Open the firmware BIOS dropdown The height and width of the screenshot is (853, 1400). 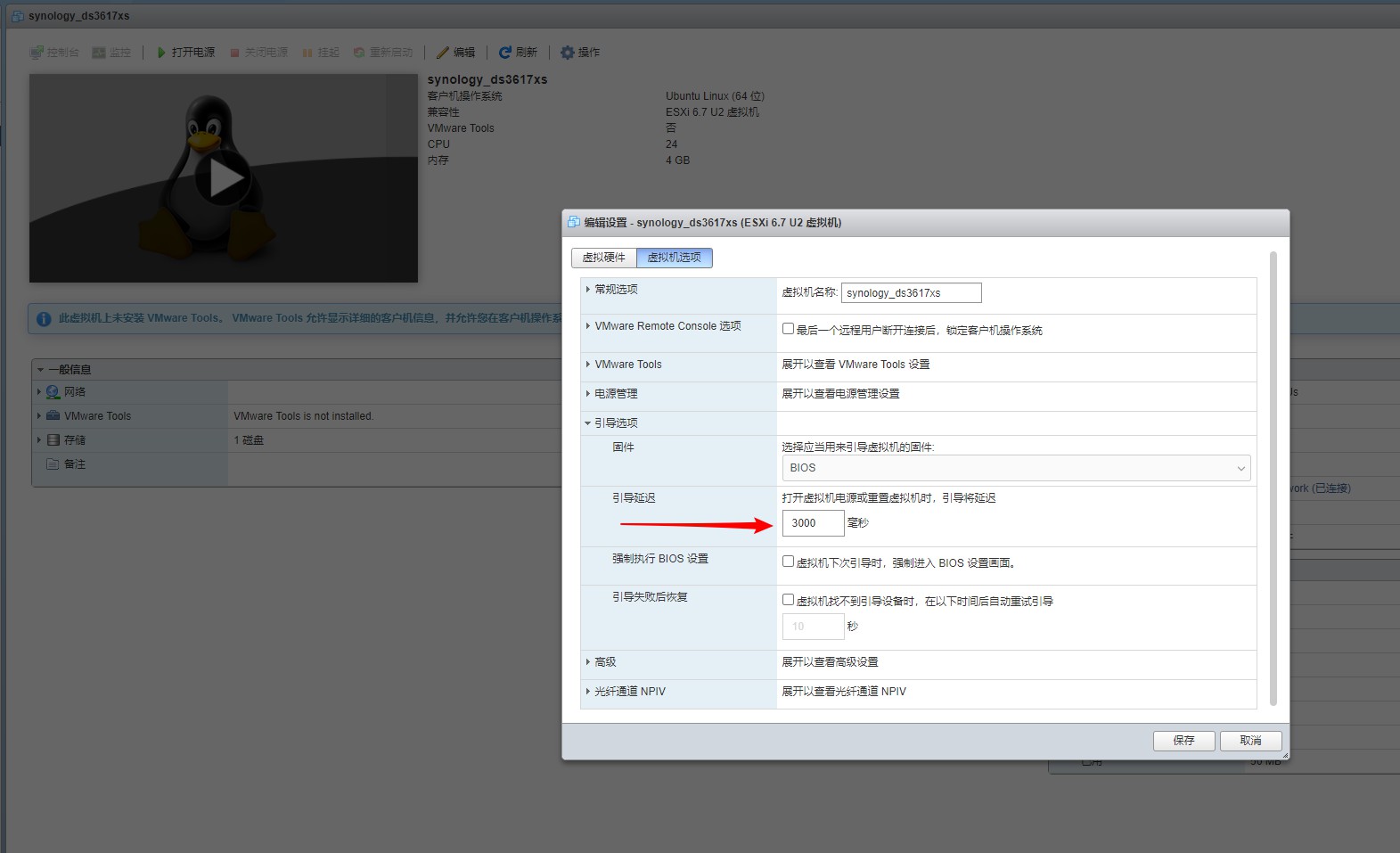(x=1016, y=468)
